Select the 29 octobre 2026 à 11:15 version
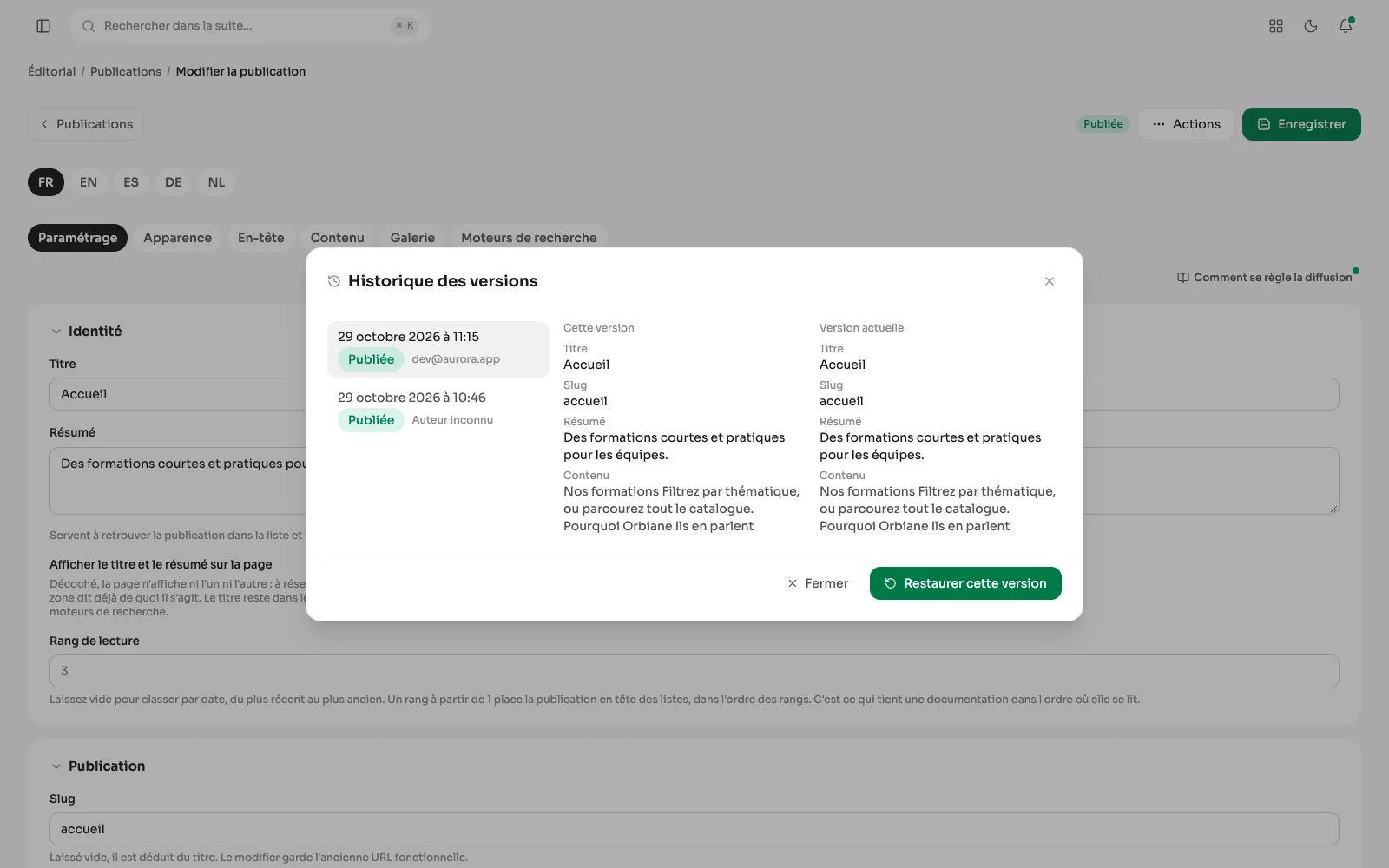Viewport: 1389px width, 868px height. tap(438, 350)
